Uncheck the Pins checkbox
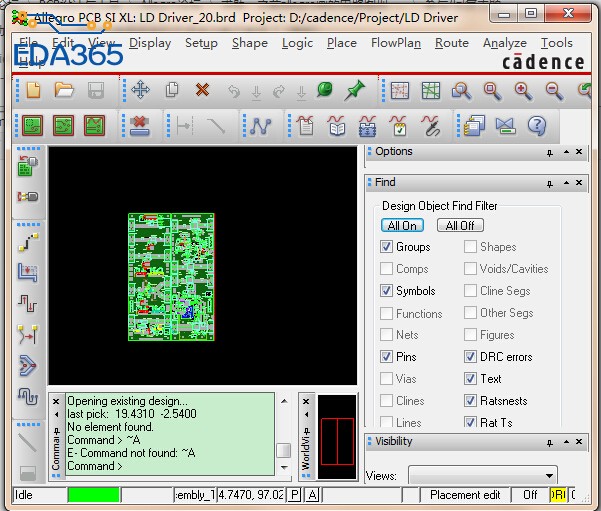This screenshot has height=511, width=601. 386,357
